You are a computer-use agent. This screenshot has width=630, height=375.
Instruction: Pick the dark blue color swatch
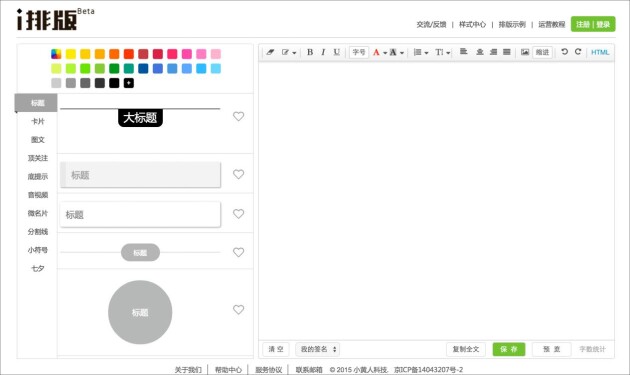[143, 68]
